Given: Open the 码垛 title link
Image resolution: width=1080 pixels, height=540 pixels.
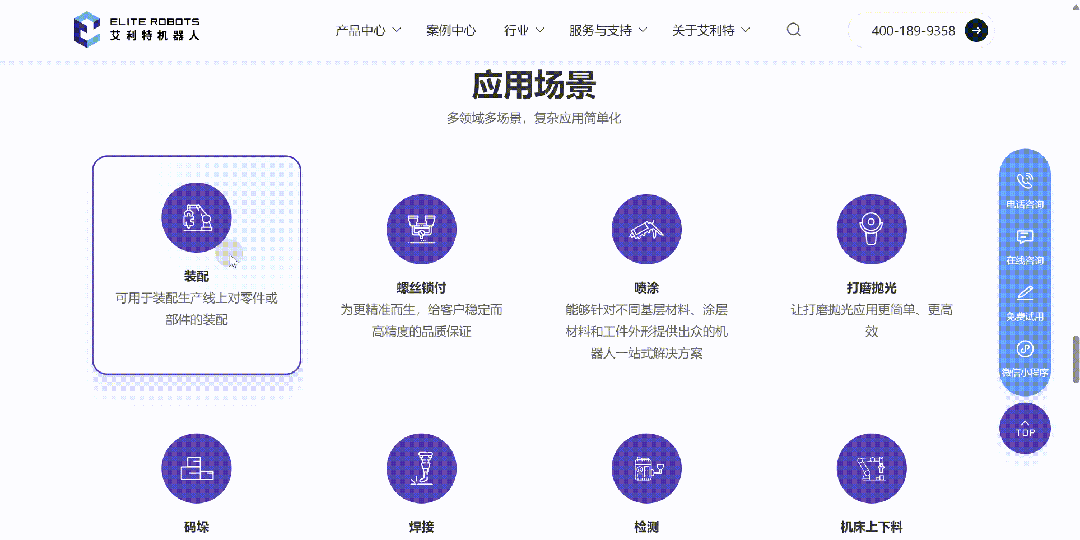Looking at the screenshot, I should (196, 528).
